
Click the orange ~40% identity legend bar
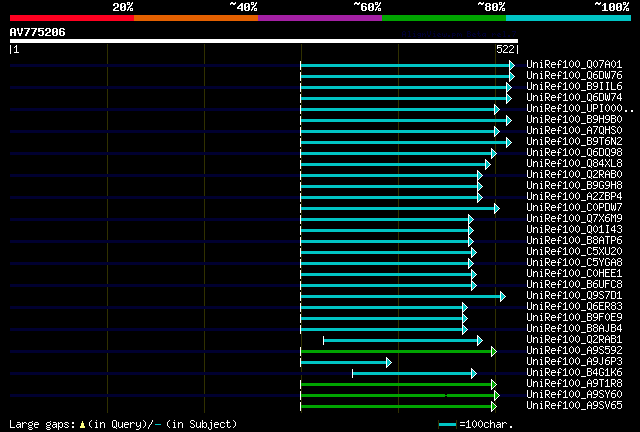point(196,18)
